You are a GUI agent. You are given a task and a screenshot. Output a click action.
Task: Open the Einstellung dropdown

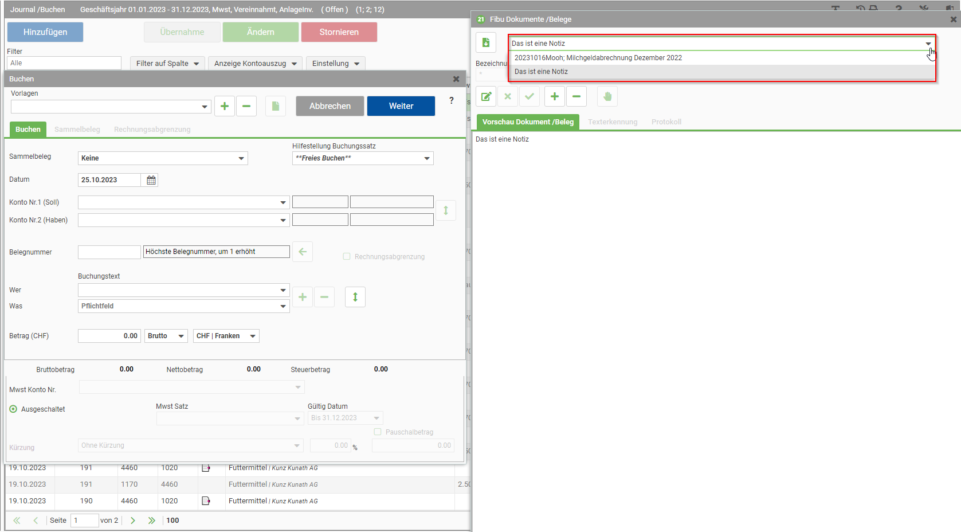click(335, 63)
